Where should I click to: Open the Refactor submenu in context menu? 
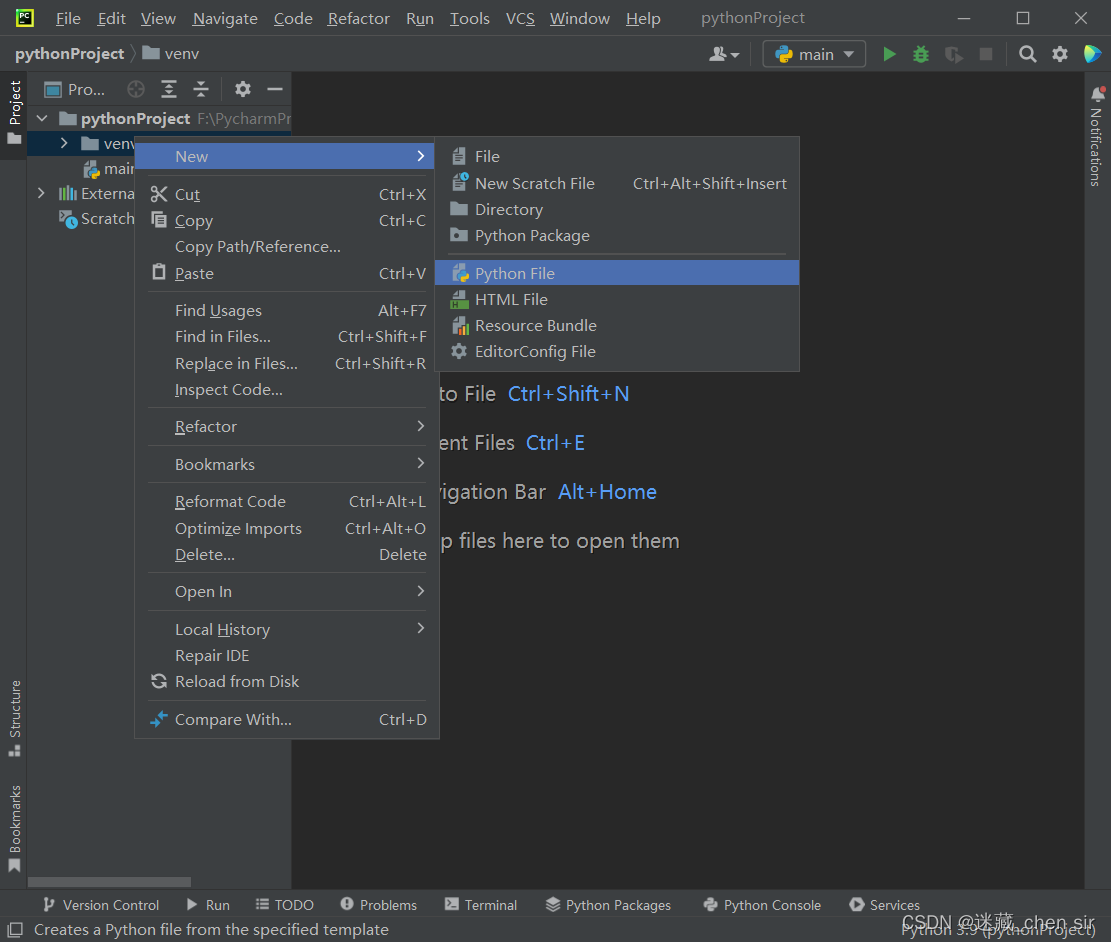287,427
